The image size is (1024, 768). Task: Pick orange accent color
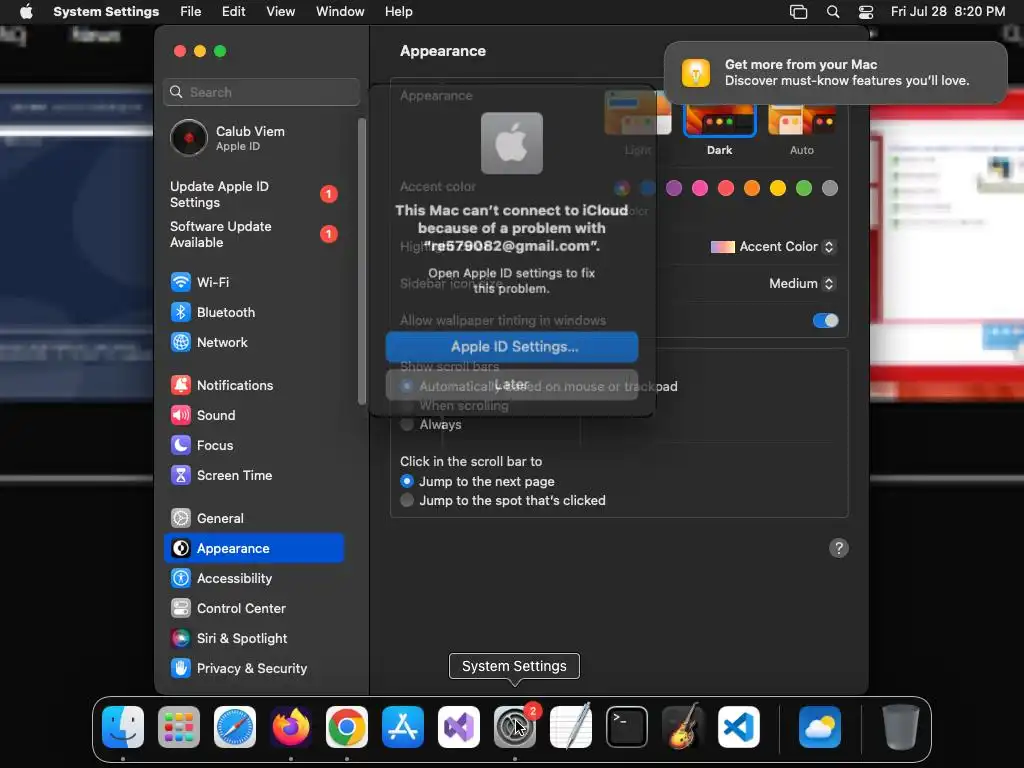coord(752,189)
